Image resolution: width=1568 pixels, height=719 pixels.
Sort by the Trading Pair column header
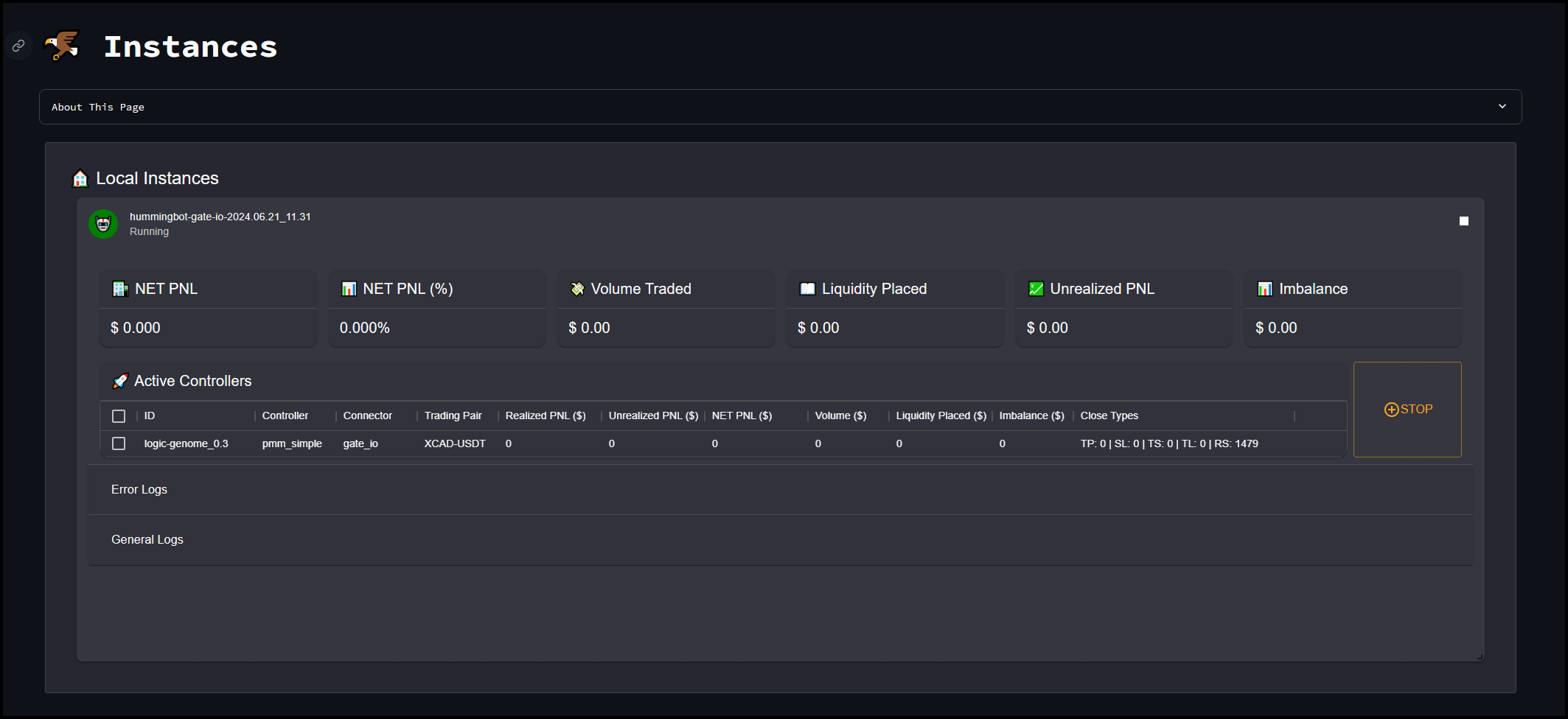point(453,416)
